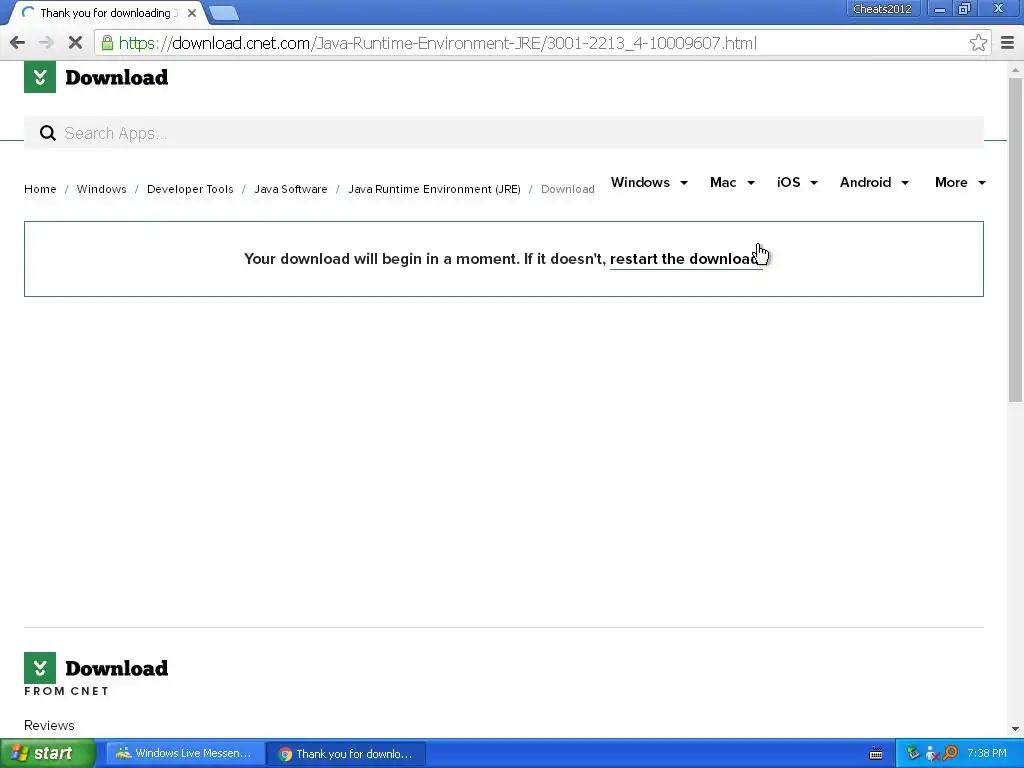Open the Windows breadcrumb link
The image size is (1024, 768).
pyautogui.click(x=101, y=189)
